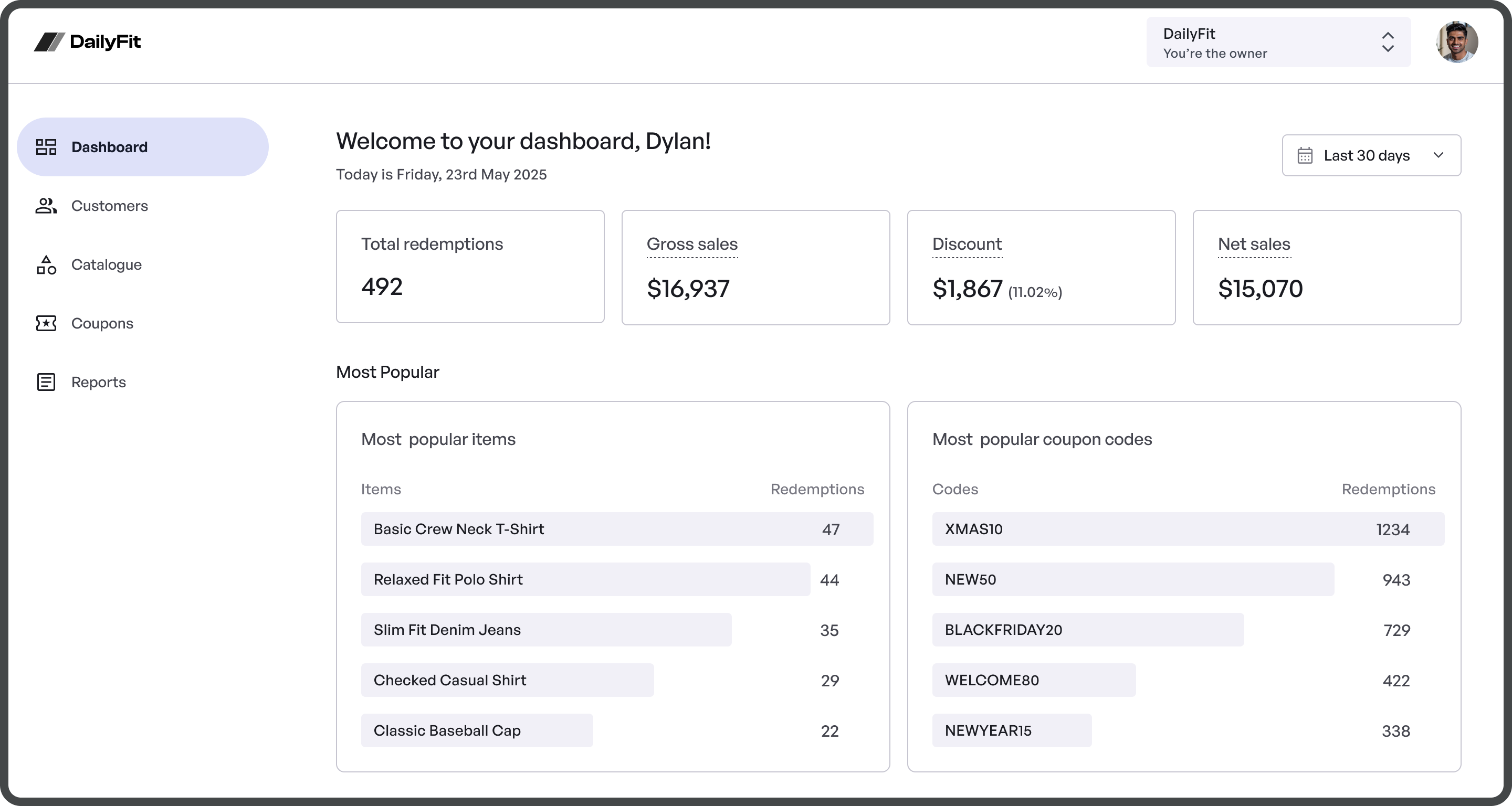Viewport: 1512px width, 806px height.
Task: Click the Coupons ticket icon
Action: (46, 323)
